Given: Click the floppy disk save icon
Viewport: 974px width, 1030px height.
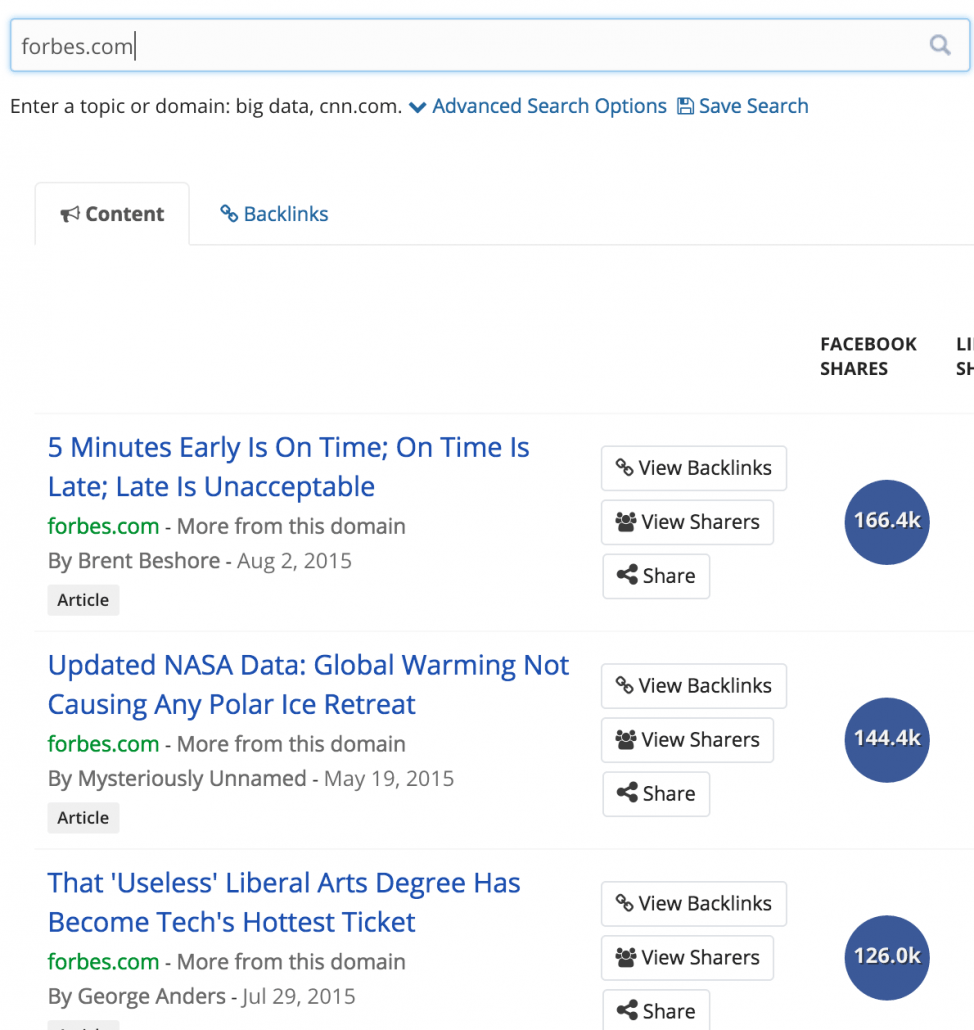Looking at the screenshot, I should point(685,106).
